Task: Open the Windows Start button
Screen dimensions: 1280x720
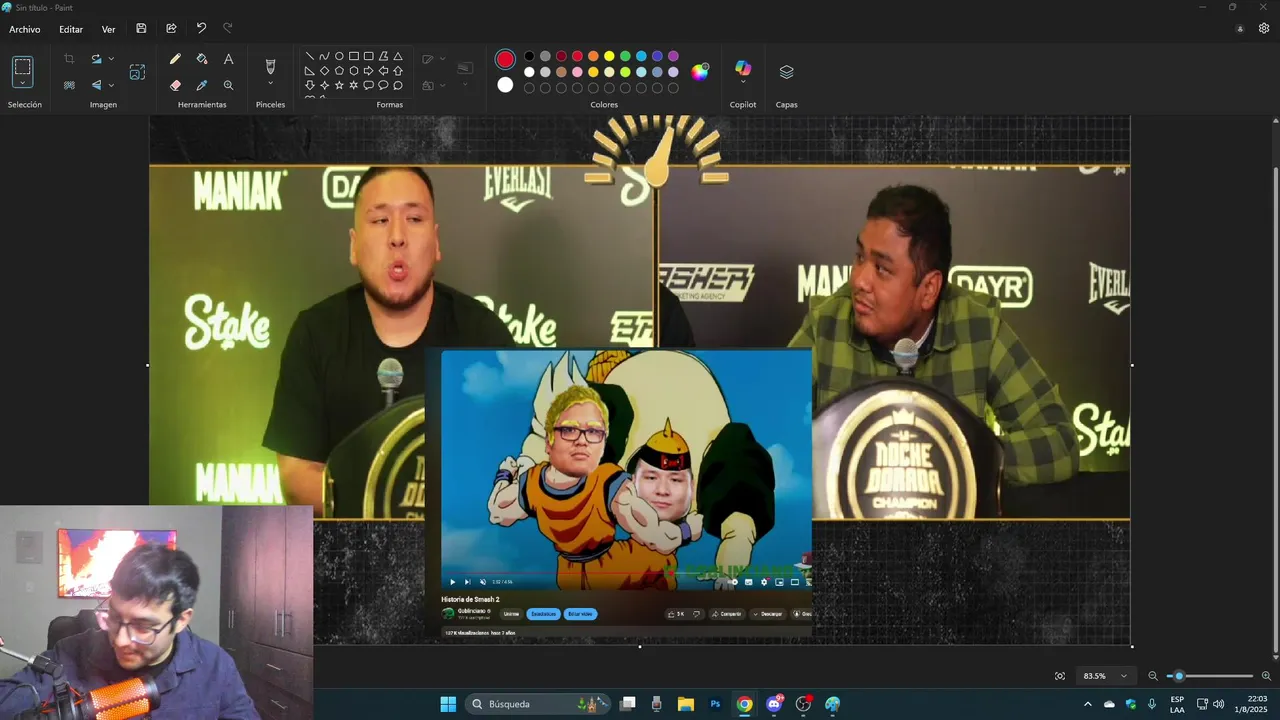Action: (448, 704)
